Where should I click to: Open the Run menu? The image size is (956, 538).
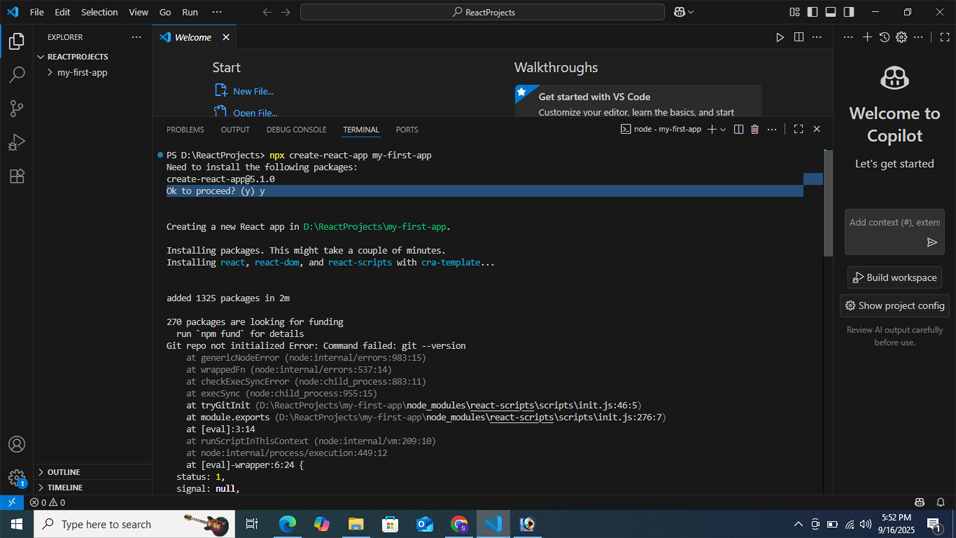190,12
